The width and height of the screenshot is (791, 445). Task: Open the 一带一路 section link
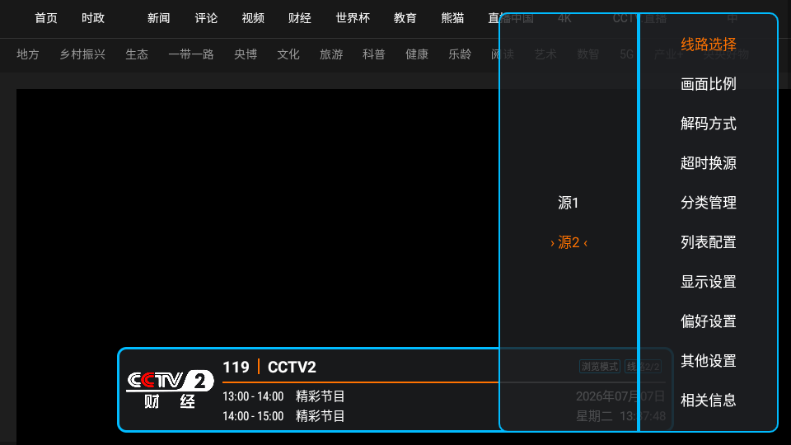tap(191, 54)
